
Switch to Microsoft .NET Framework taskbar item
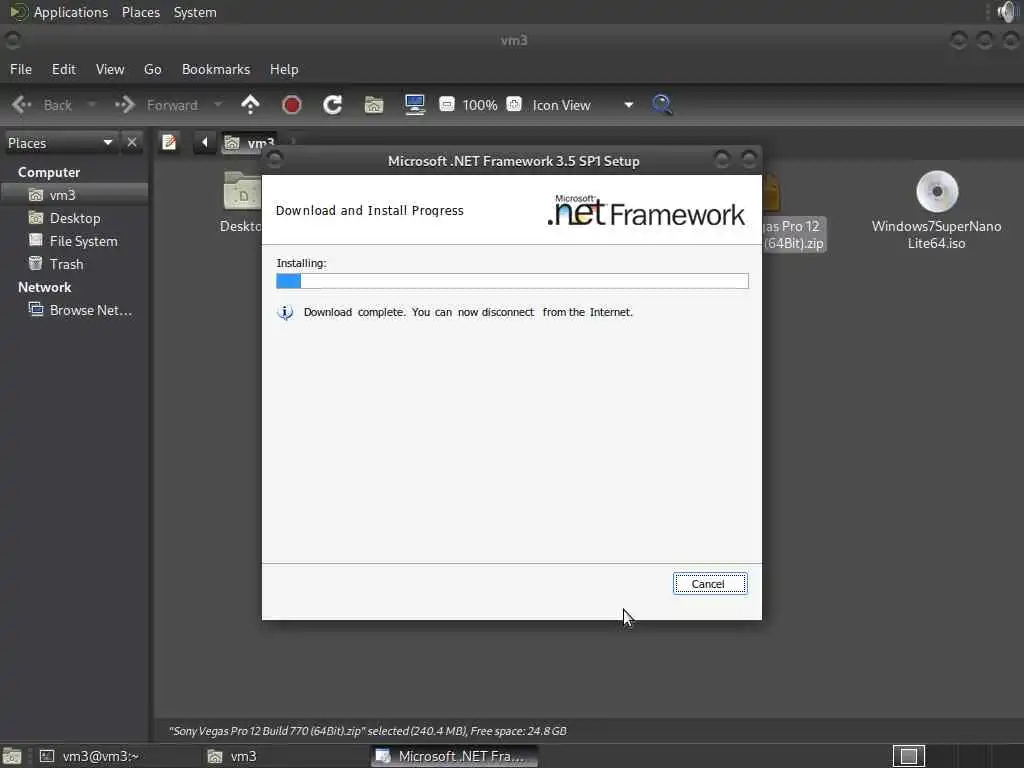pos(455,756)
